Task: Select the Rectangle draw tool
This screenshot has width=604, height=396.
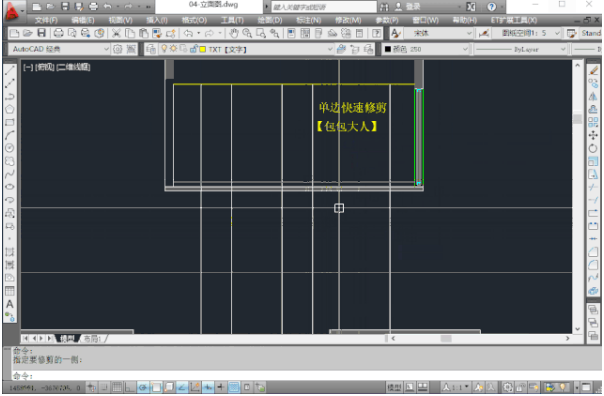Action: (10, 122)
